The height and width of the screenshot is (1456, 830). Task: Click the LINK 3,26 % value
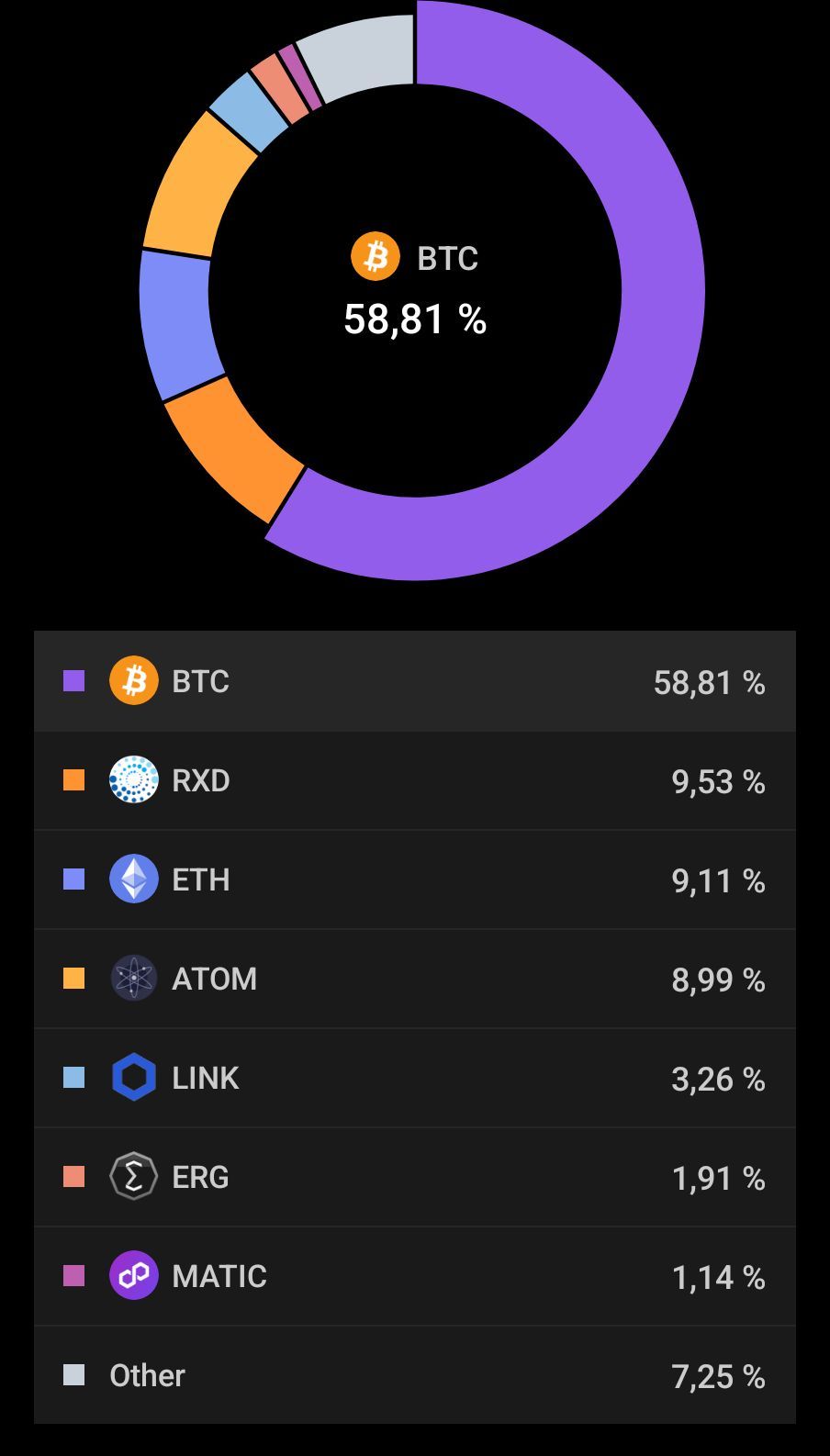click(x=718, y=1079)
